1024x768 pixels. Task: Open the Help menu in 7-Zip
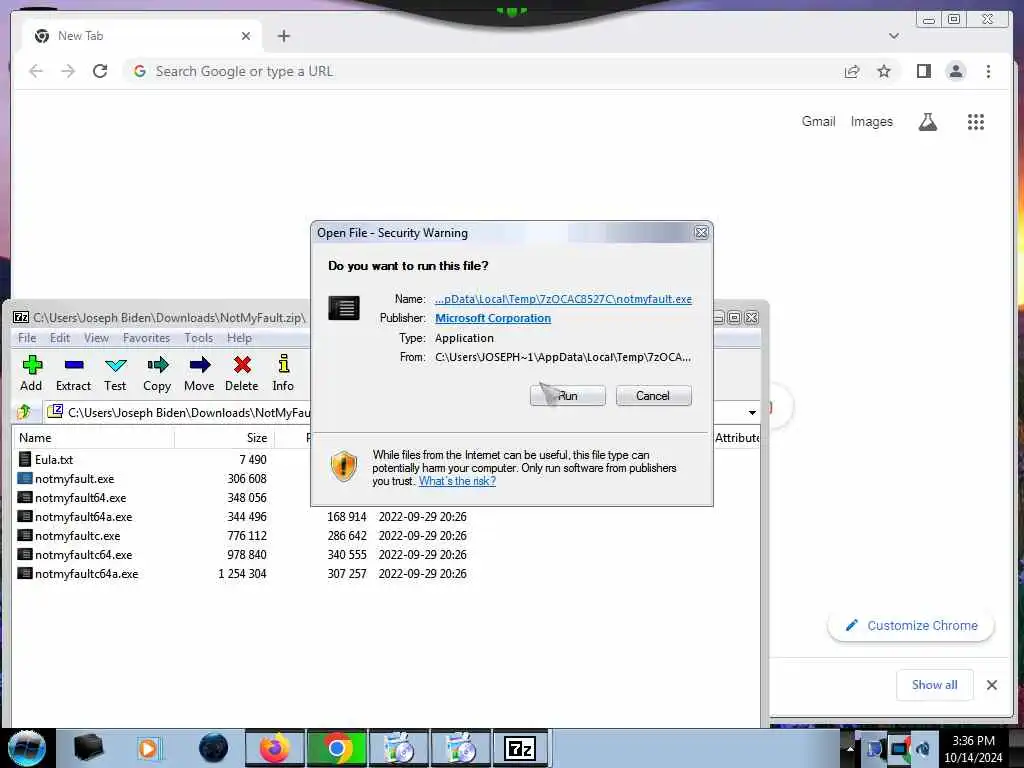tap(239, 338)
